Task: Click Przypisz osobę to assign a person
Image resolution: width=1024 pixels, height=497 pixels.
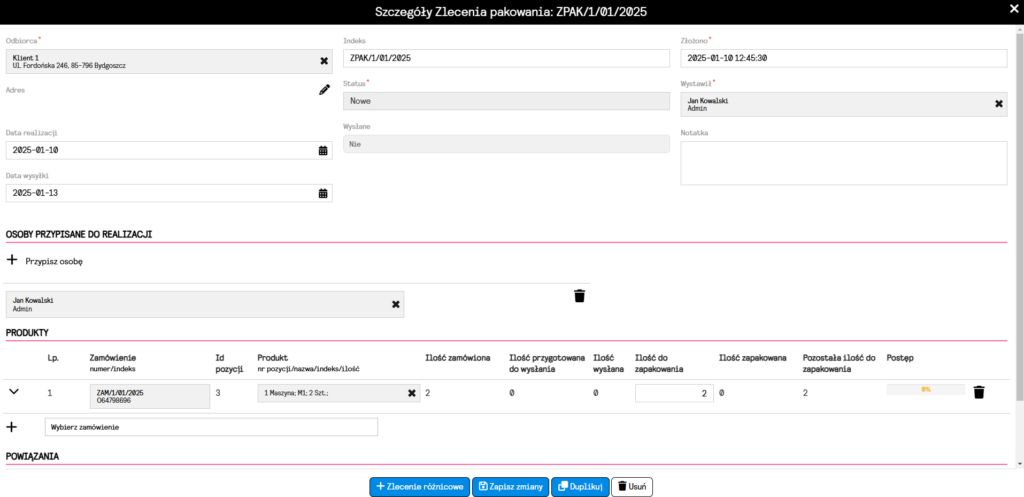Action: click(45, 260)
